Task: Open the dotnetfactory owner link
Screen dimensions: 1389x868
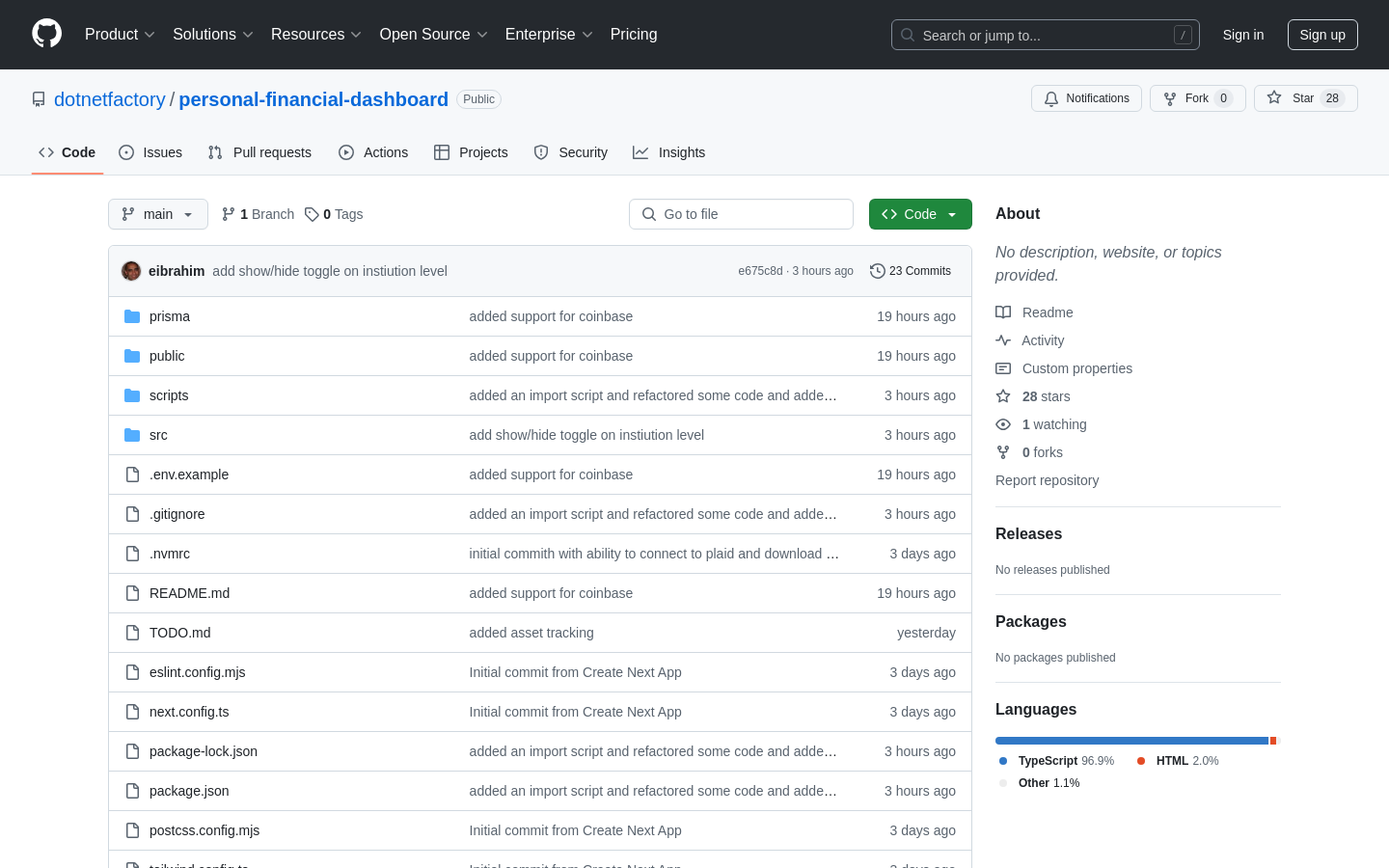Action: (x=110, y=99)
